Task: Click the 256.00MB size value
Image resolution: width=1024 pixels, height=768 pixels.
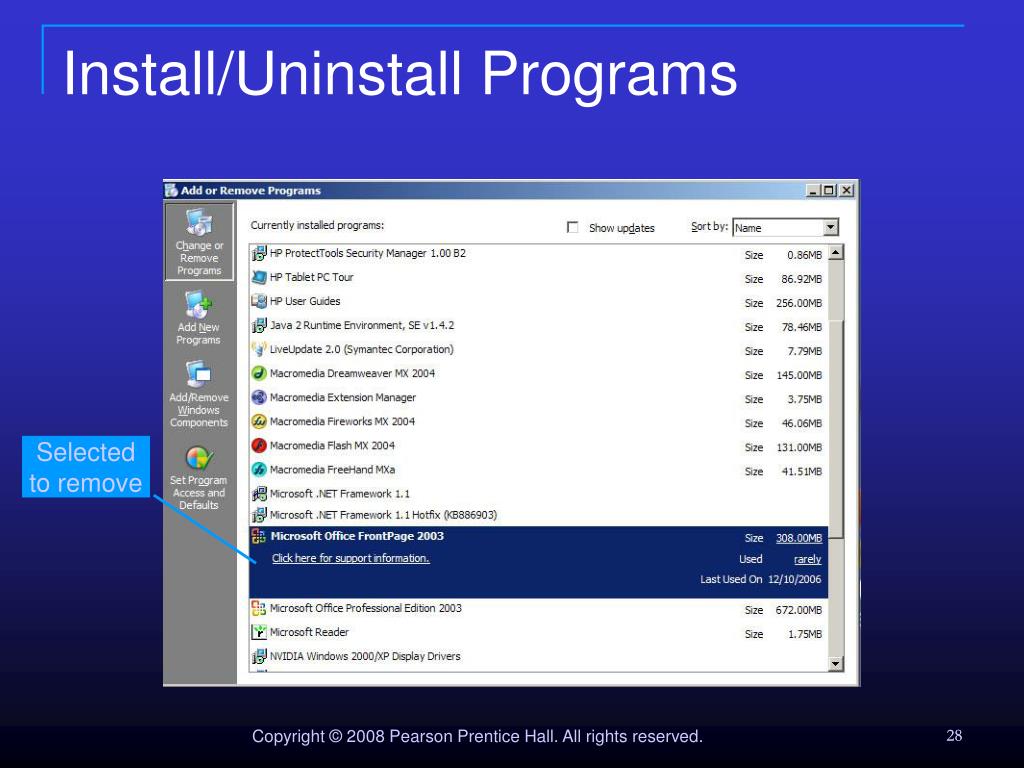Action: point(799,303)
